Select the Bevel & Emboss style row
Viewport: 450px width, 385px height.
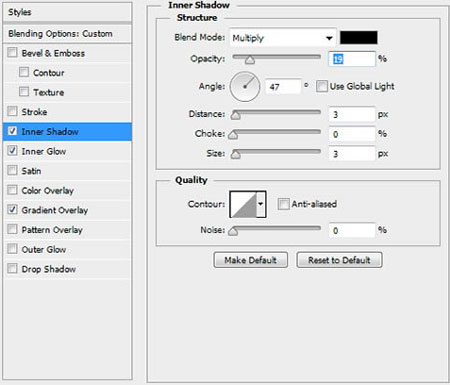tap(67, 53)
